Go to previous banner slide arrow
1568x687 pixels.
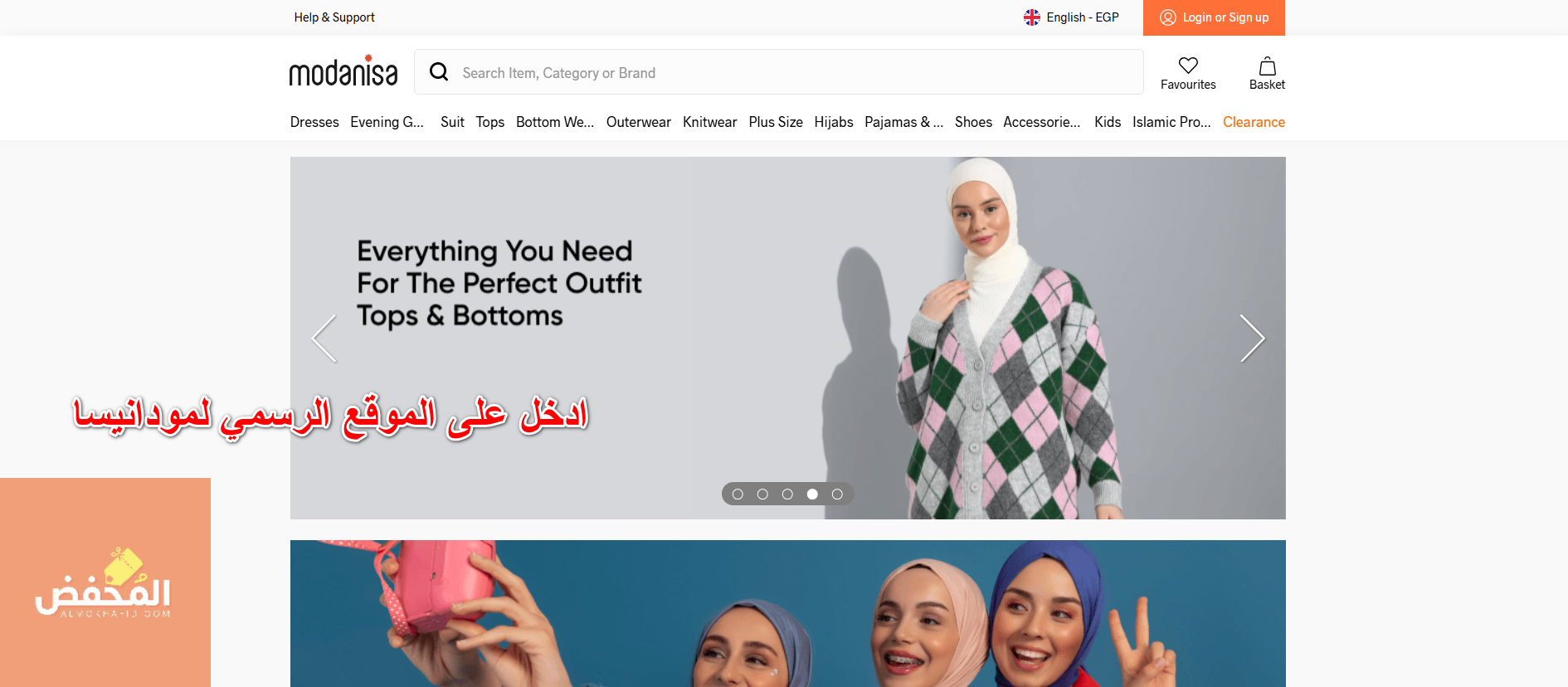point(324,339)
